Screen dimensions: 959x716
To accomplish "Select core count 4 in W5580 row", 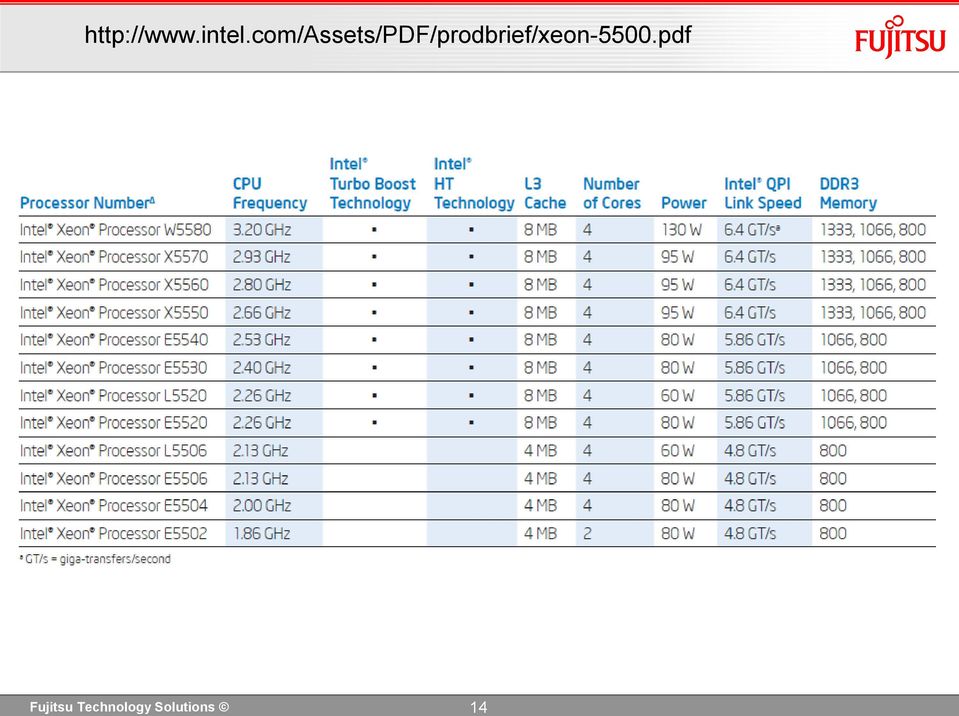I will pyautogui.click(x=587, y=230).
